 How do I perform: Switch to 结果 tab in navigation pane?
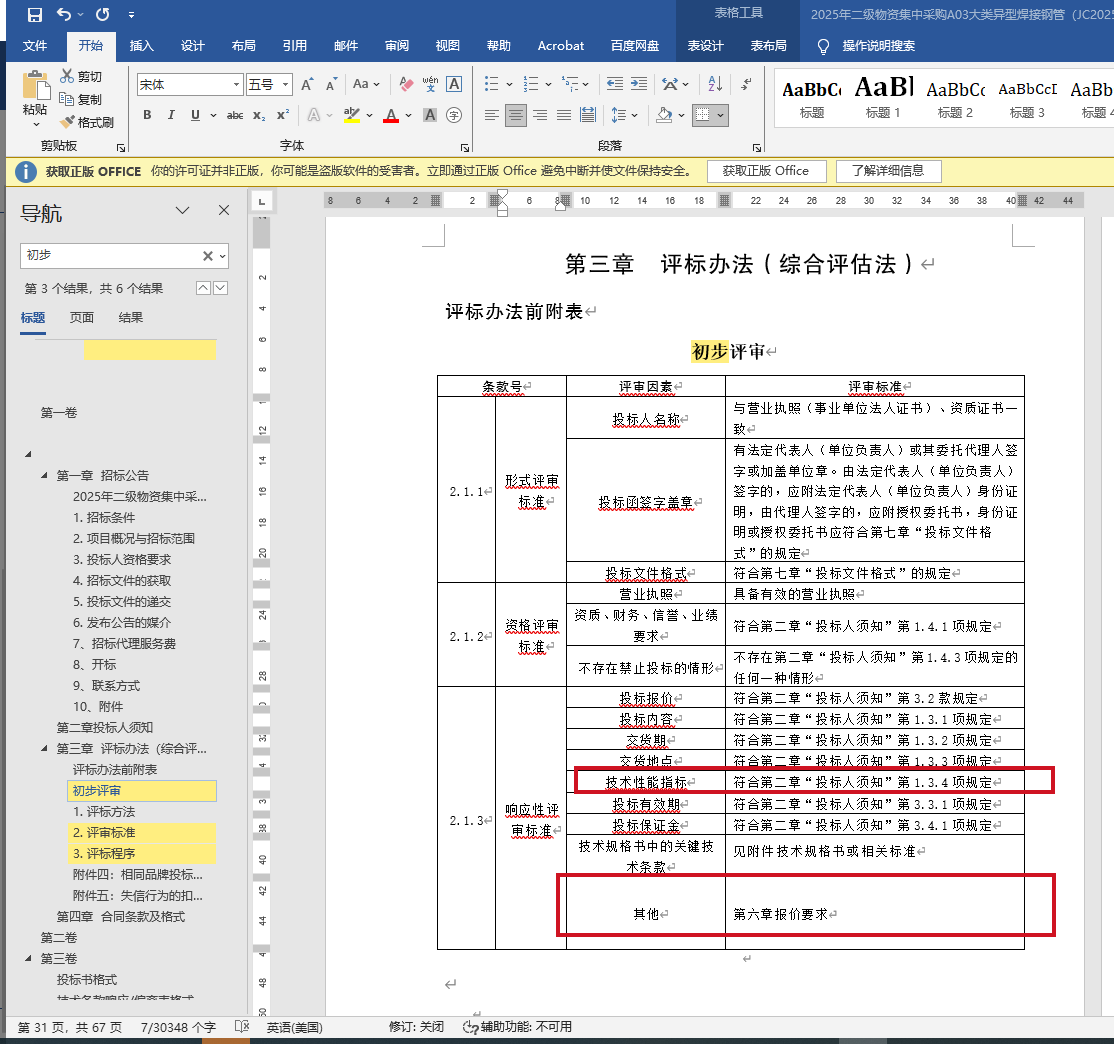coord(131,318)
